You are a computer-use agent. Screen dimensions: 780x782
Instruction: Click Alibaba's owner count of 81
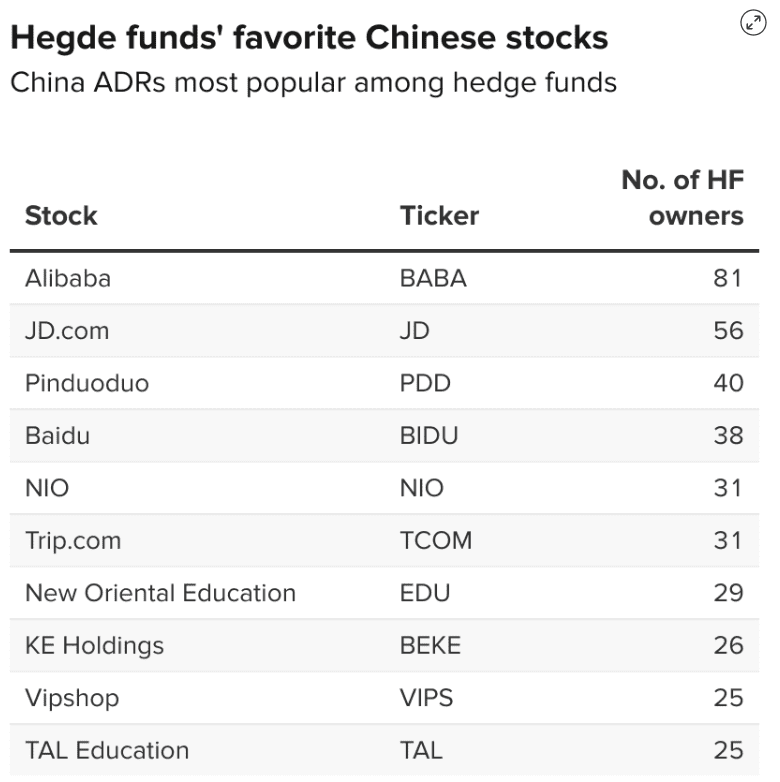pos(728,278)
